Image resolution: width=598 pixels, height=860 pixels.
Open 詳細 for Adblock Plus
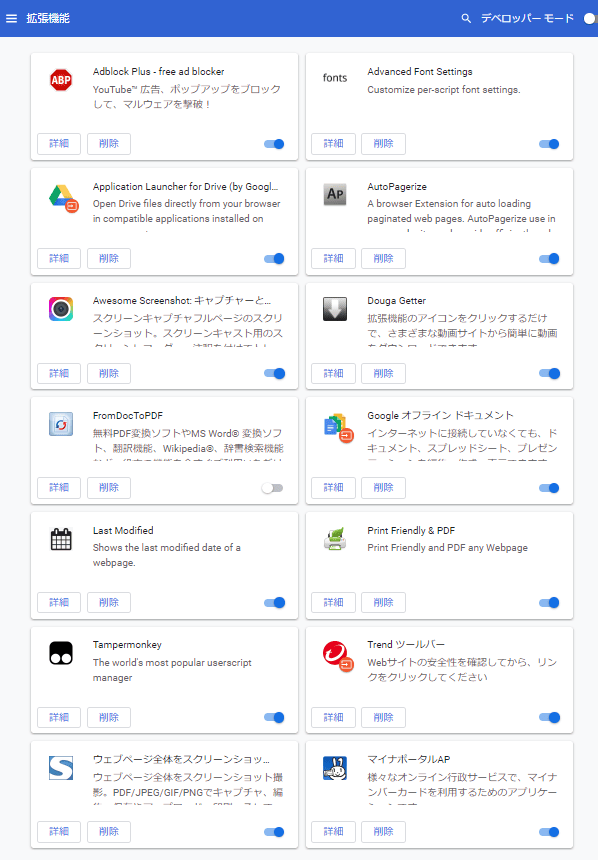pos(59,144)
